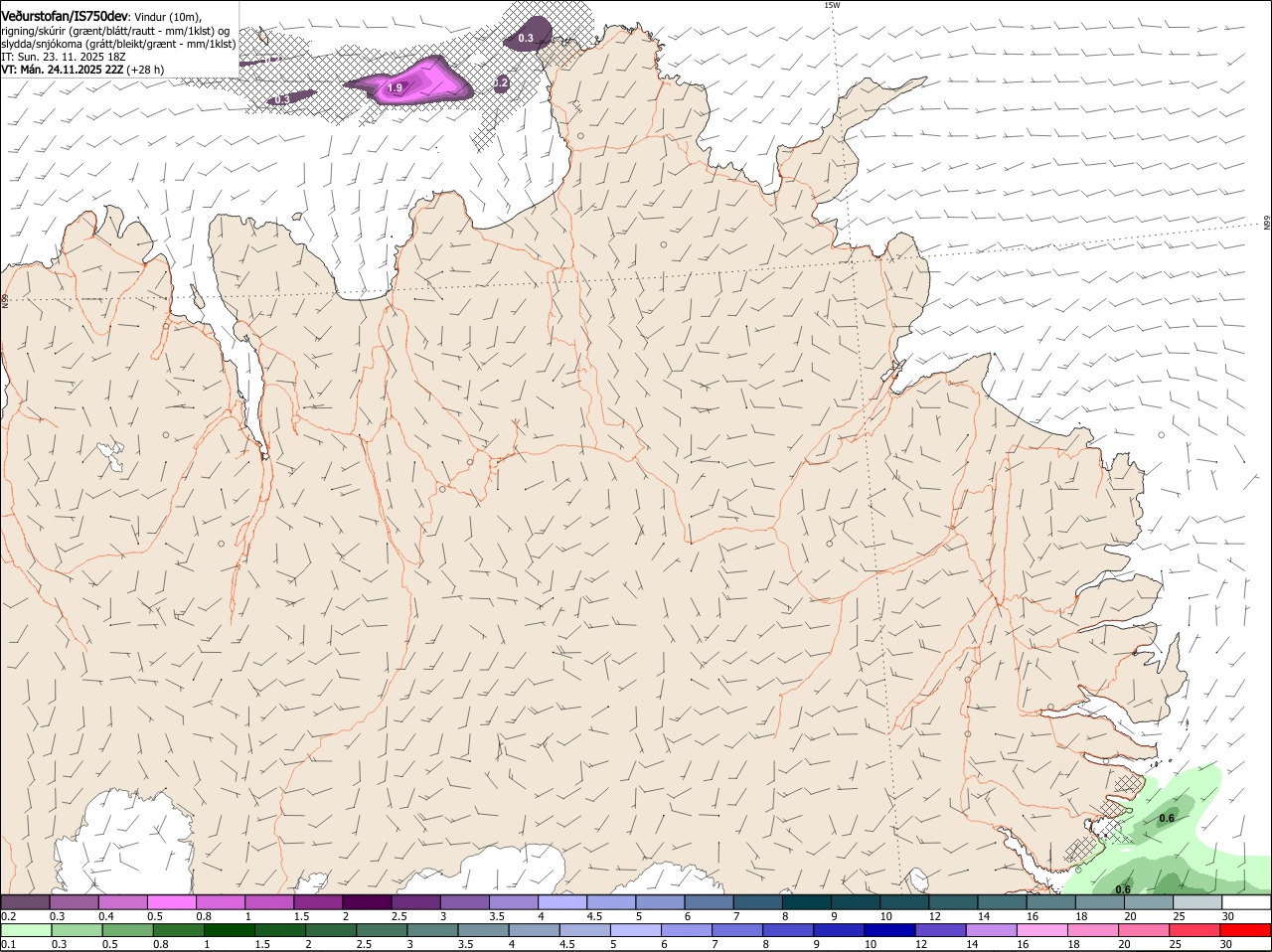Select the lower-scale swatch starting at 4

(x=534, y=930)
